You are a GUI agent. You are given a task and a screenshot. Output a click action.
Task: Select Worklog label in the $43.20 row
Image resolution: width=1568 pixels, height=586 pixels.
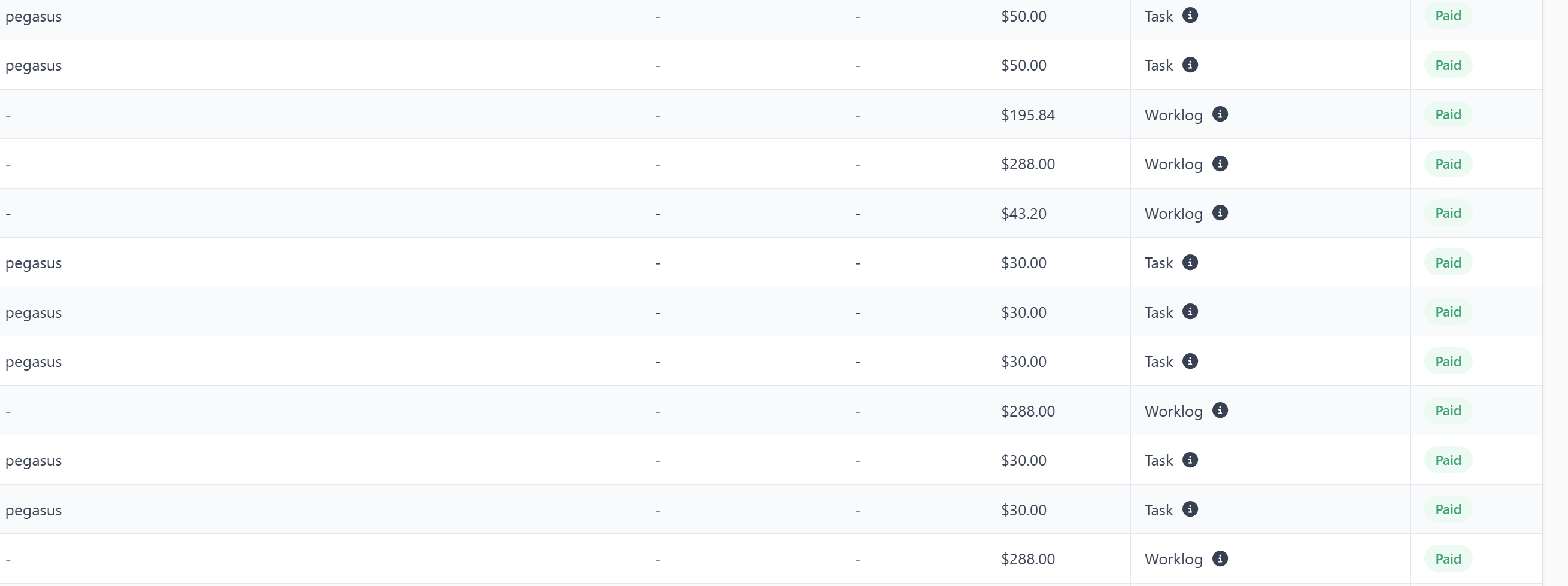point(1173,214)
